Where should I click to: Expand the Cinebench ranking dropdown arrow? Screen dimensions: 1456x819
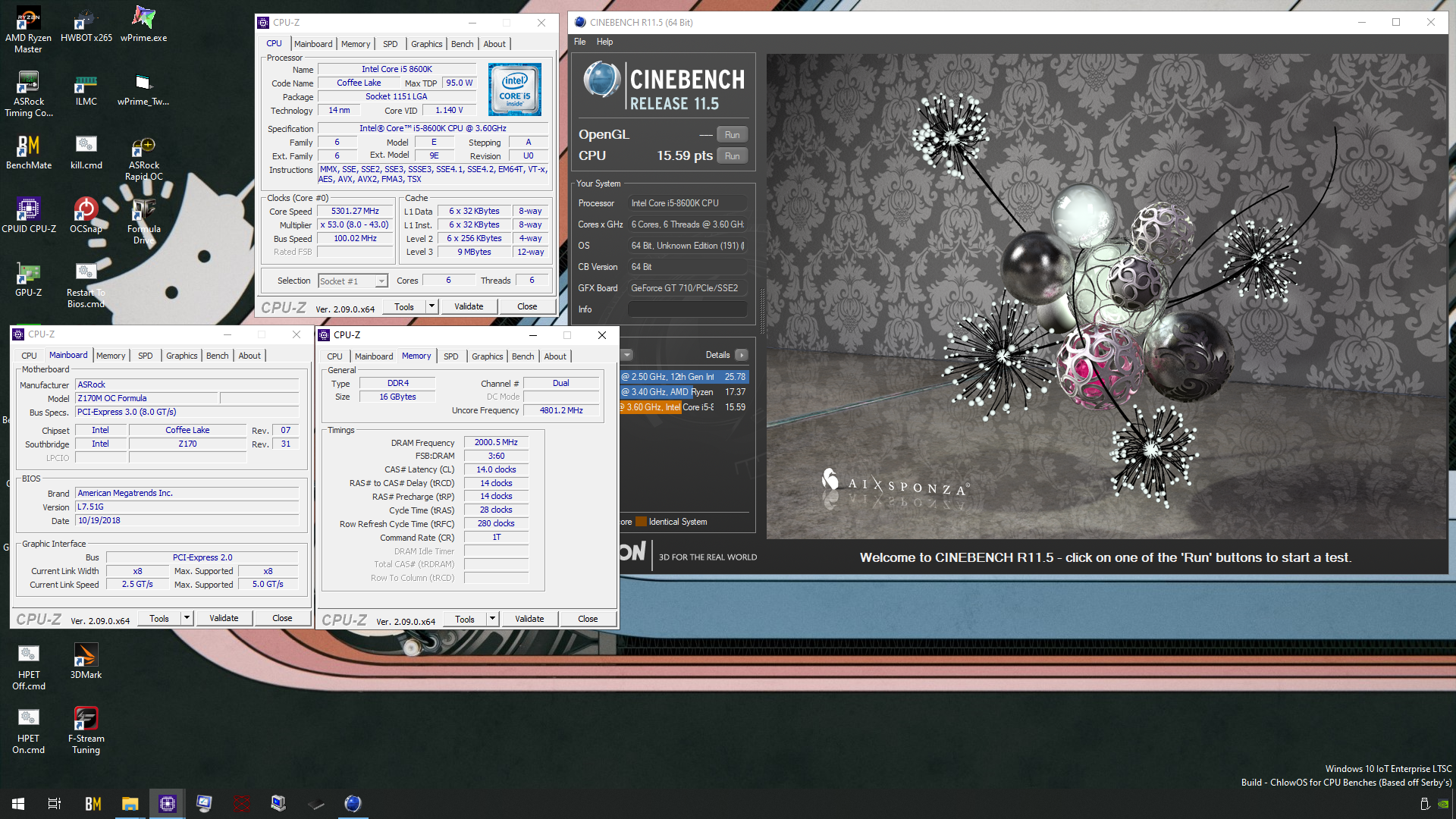pyautogui.click(x=627, y=355)
